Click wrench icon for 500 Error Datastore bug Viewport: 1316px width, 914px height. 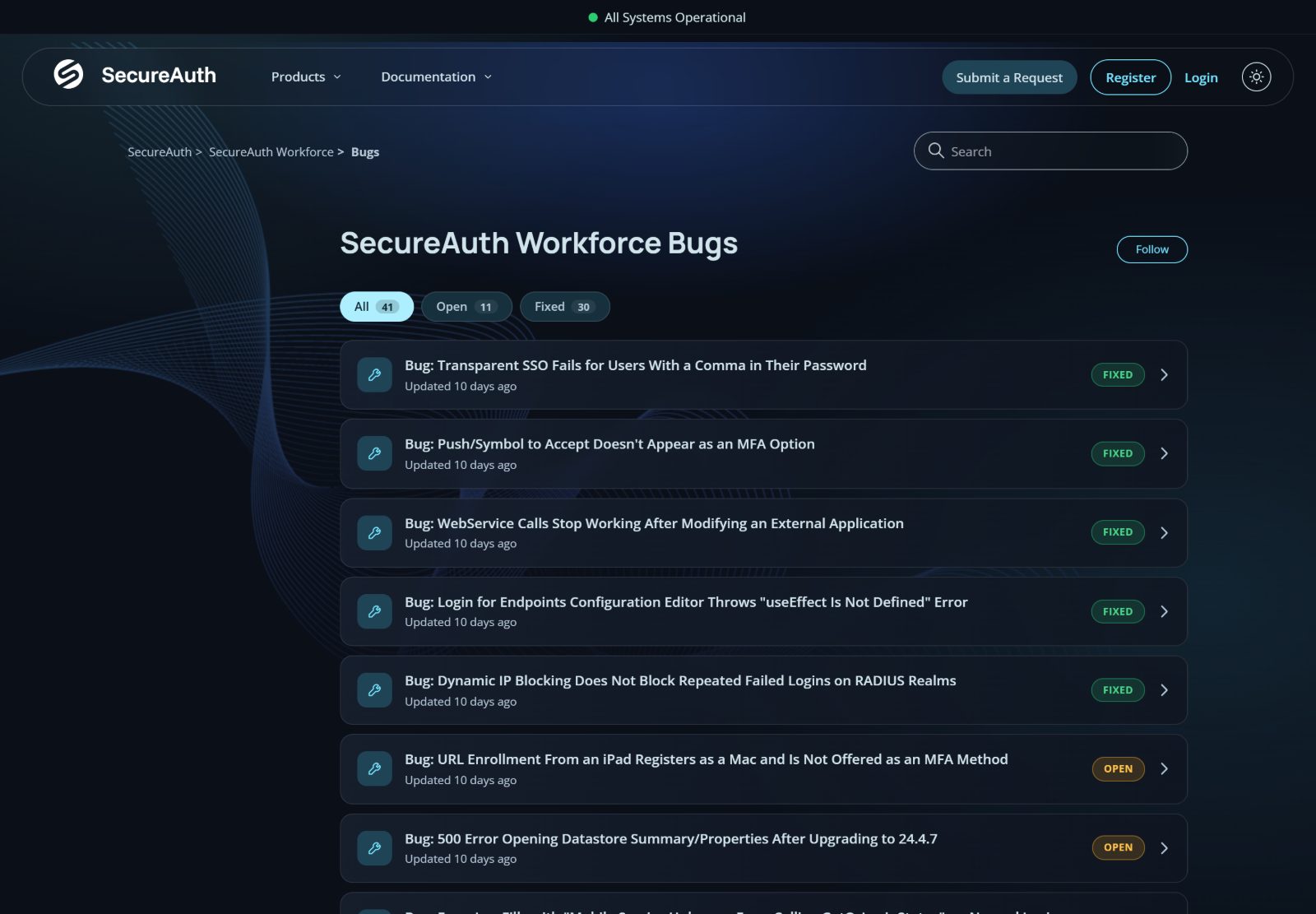pyautogui.click(x=374, y=847)
